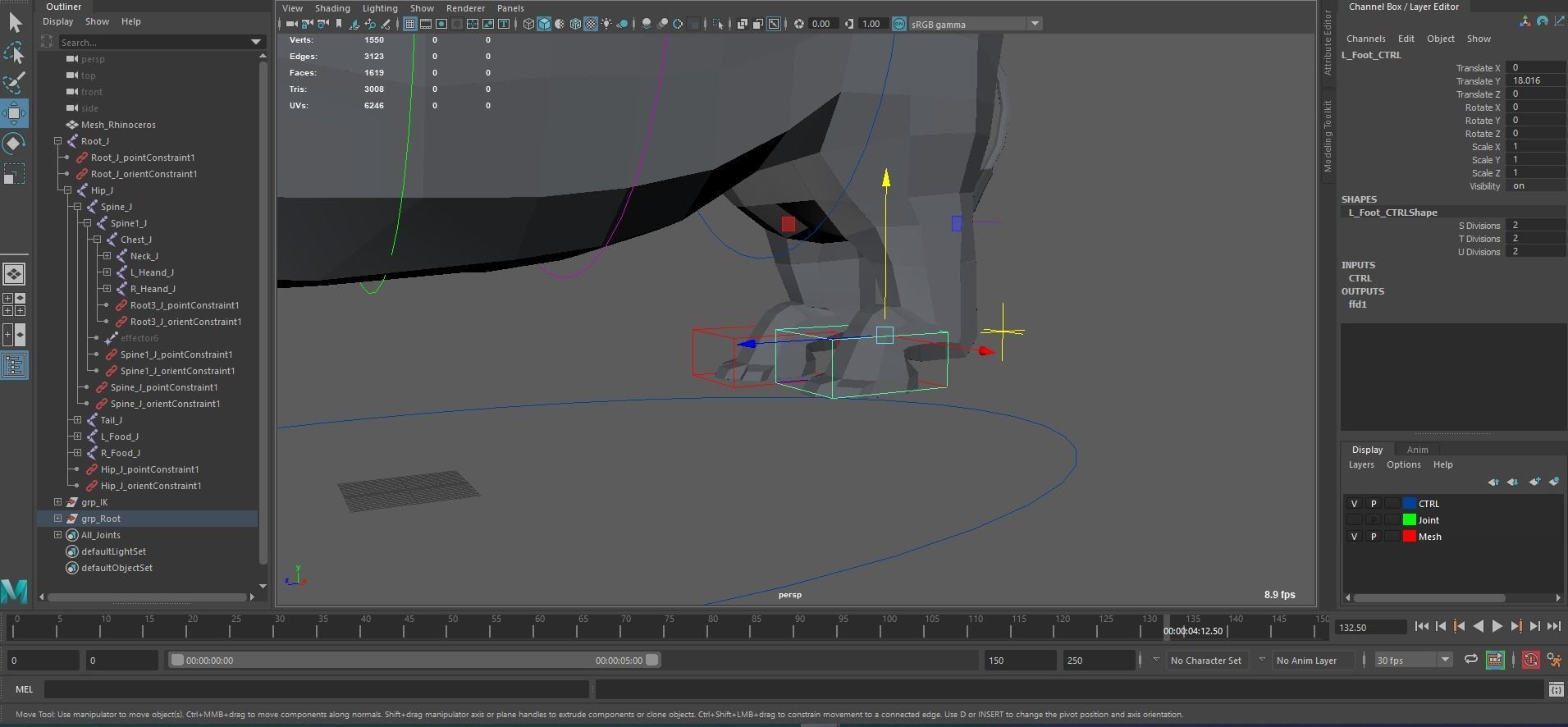Screen dimensions: 1568x727
Task: Enable wireframe shading cube icon
Action: (x=528, y=24)
